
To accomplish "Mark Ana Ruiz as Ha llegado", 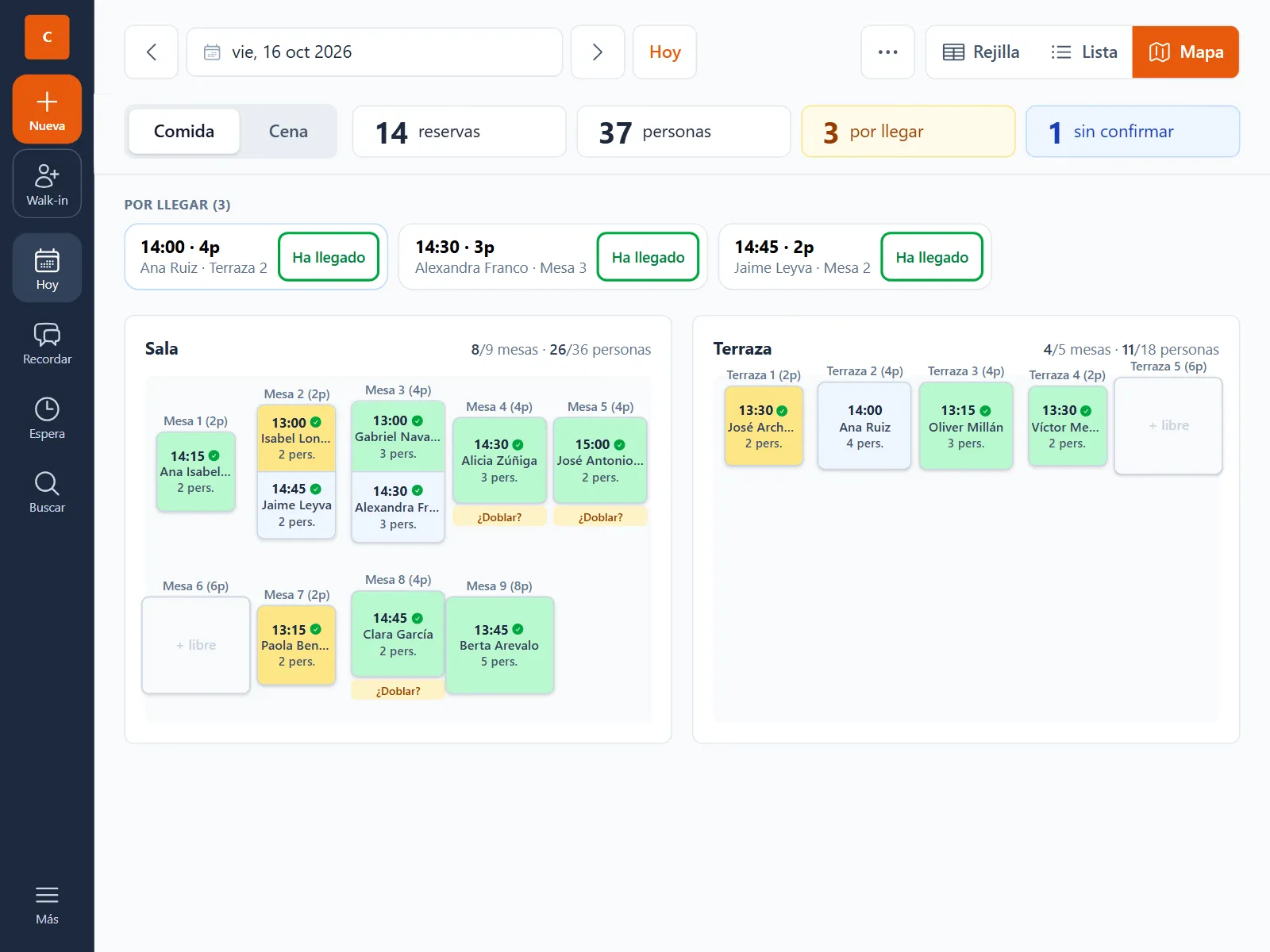I will 329,257.
